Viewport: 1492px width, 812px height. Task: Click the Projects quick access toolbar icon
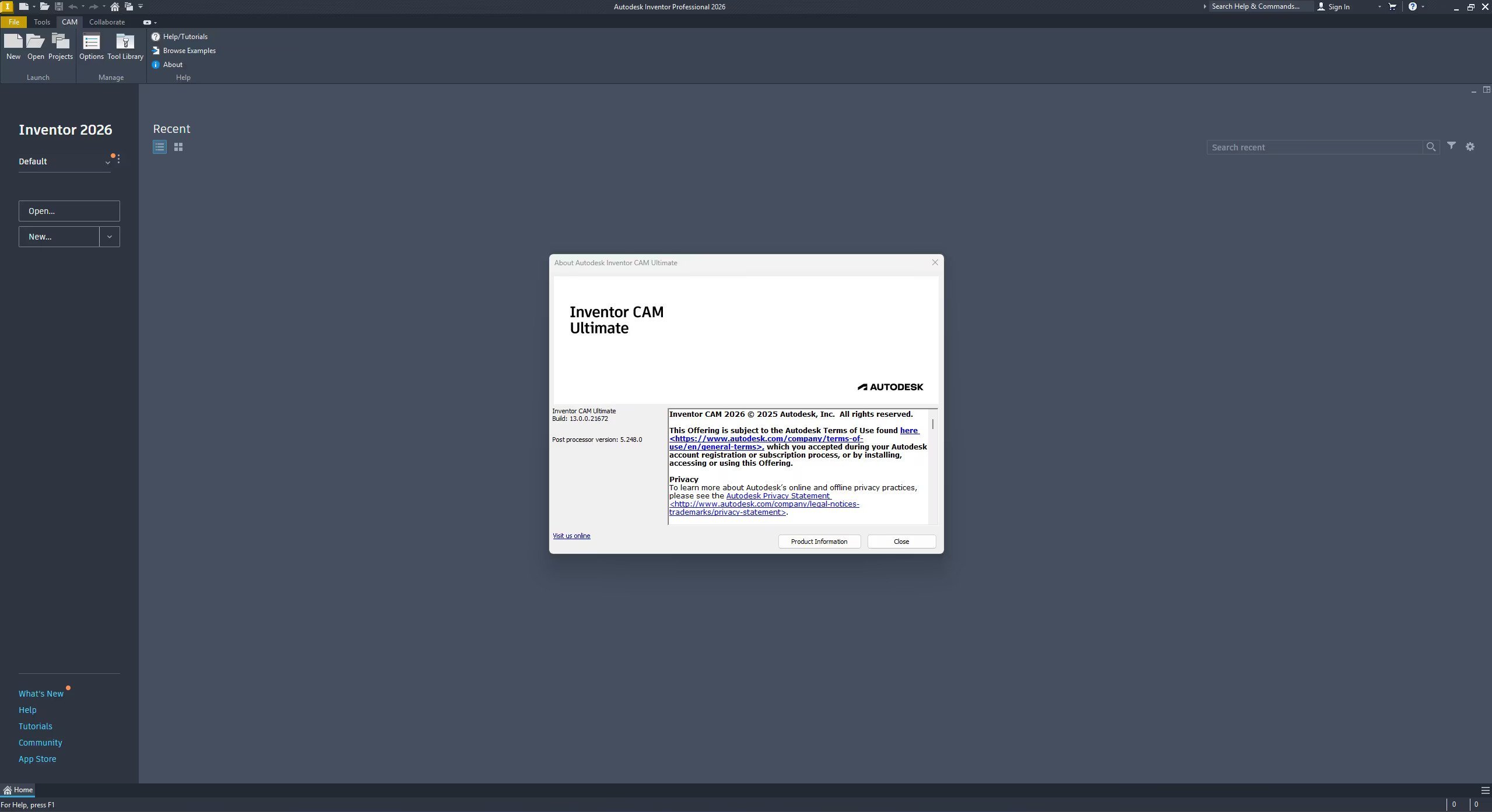click(129, 6)
